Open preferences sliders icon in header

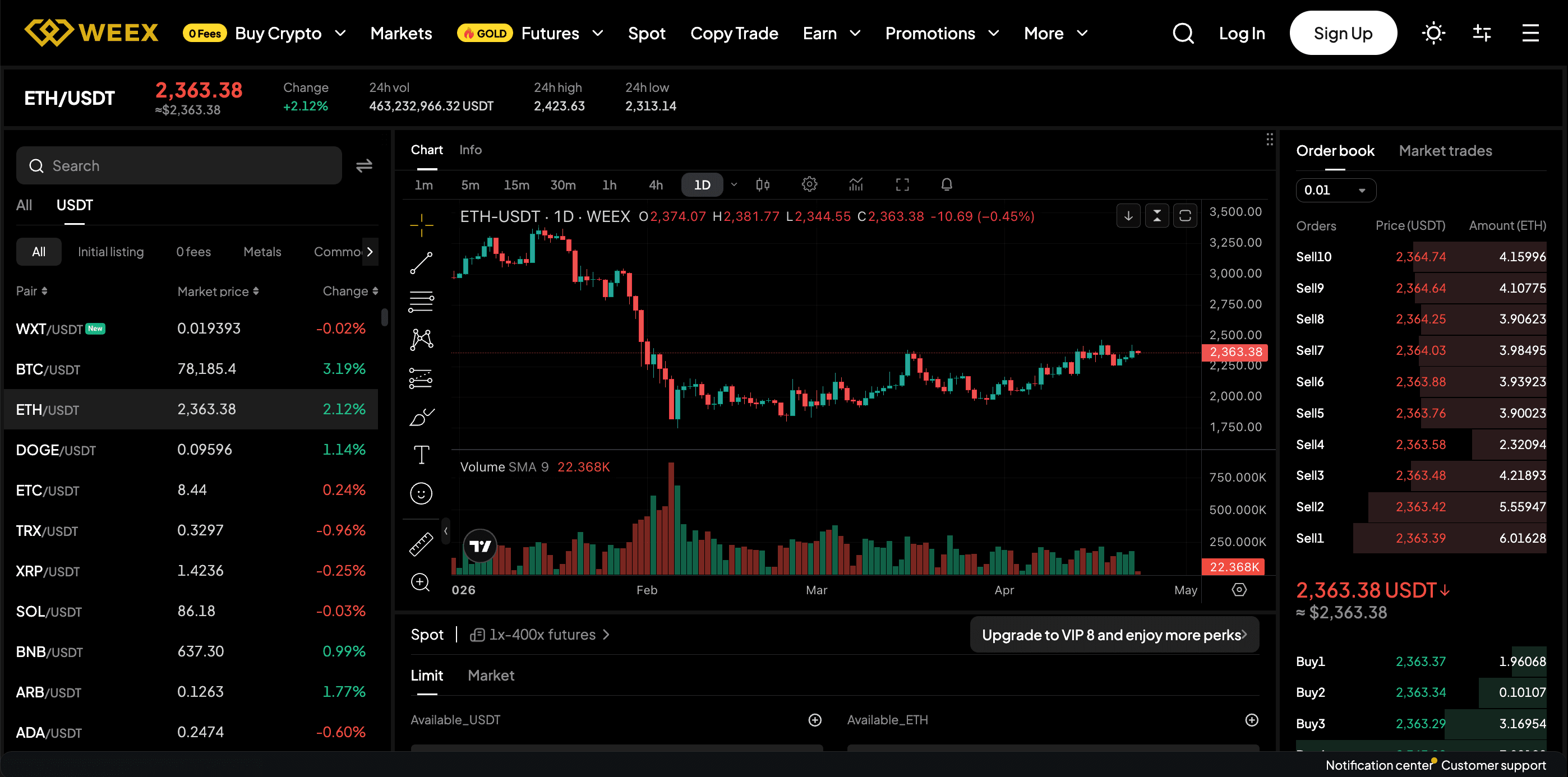point(1482,33)
